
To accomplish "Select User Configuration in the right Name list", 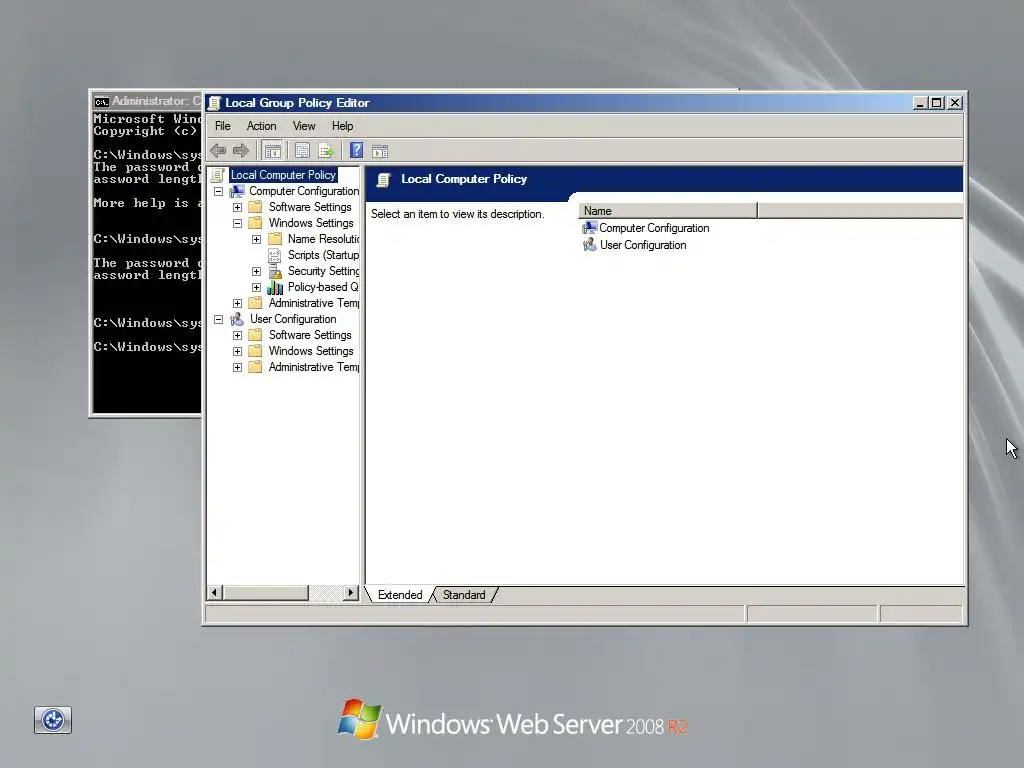I will point(643,245).
